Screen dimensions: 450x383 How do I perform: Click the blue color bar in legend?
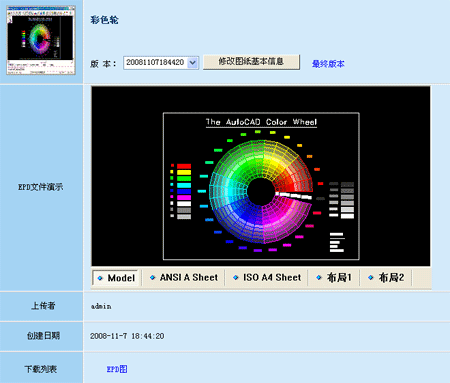point(184,191)
